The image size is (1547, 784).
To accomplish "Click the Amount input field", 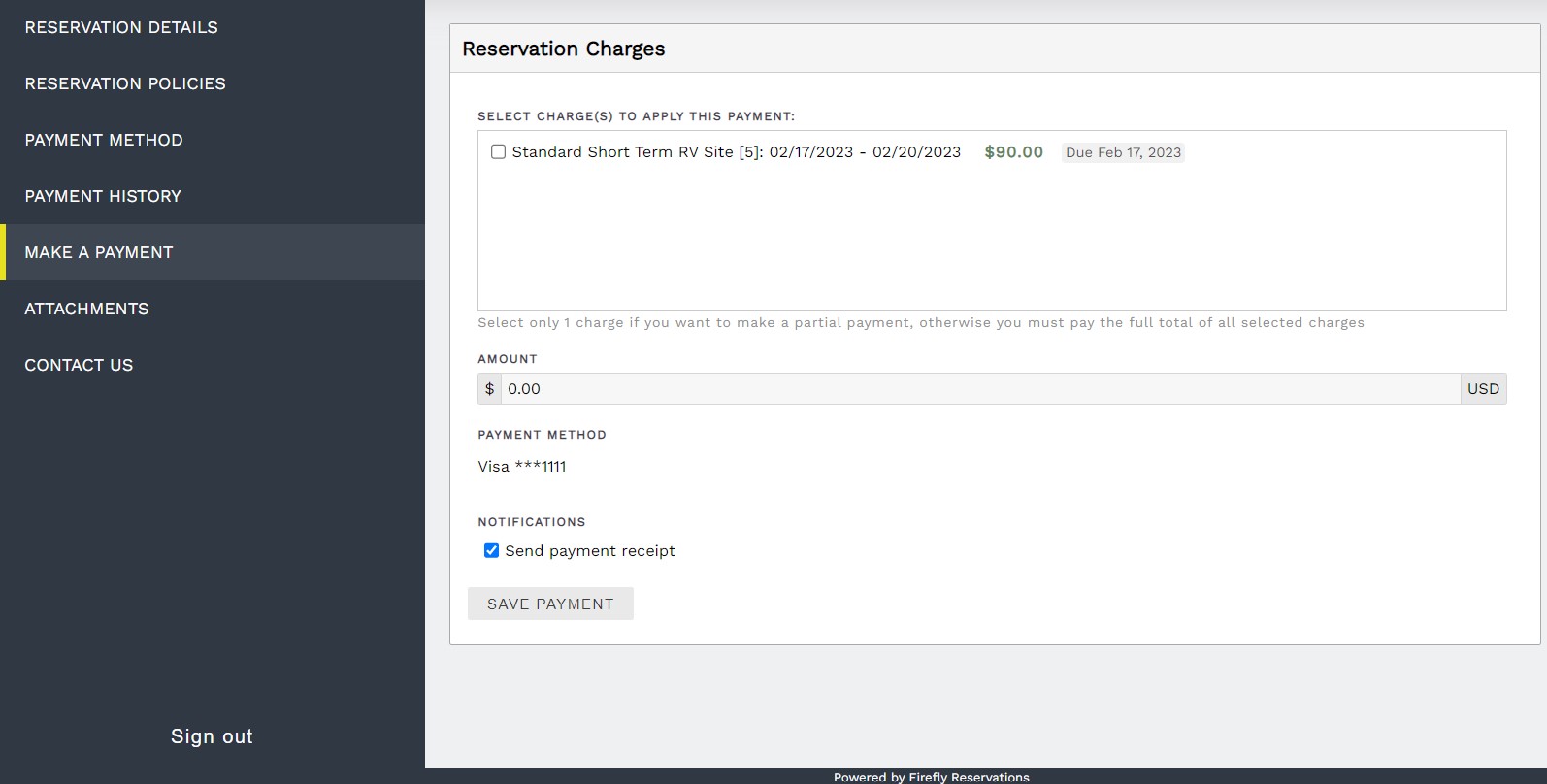I will coord(980,389).
